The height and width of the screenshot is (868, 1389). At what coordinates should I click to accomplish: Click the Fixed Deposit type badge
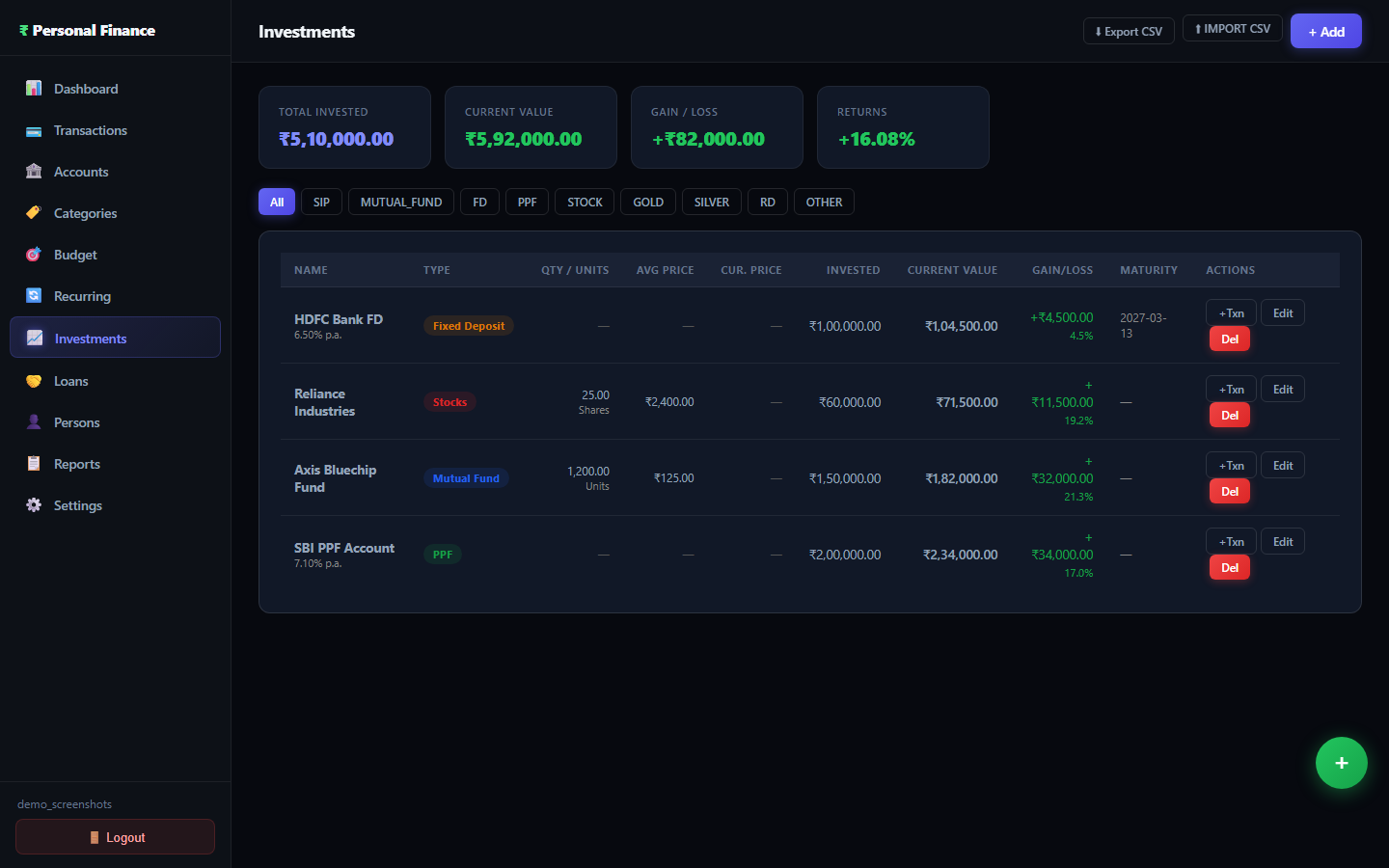[469, 326]
